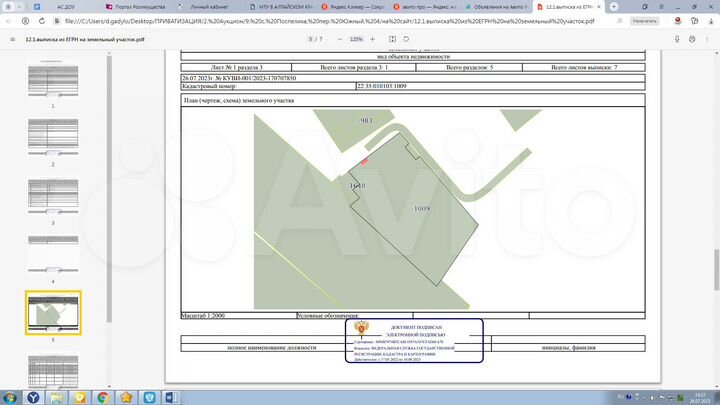Click the taskbar clock showing the date
This screenshot has width=720, height=405.
(x=699, y=398)
